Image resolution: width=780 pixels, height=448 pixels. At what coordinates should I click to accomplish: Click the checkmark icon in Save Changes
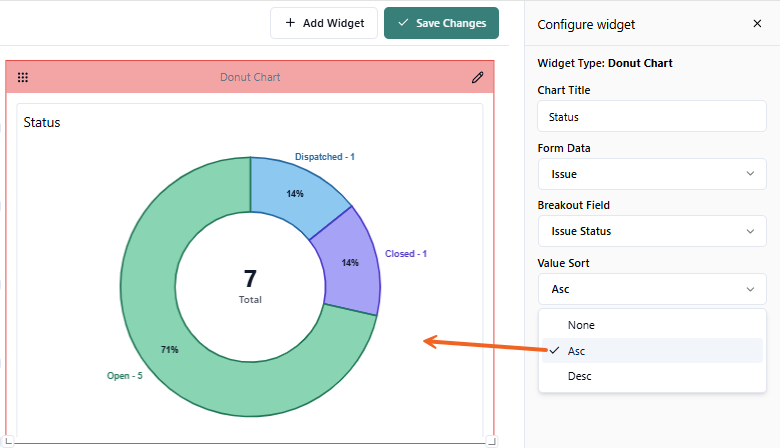pyautogui.click(x=403, y=23)
